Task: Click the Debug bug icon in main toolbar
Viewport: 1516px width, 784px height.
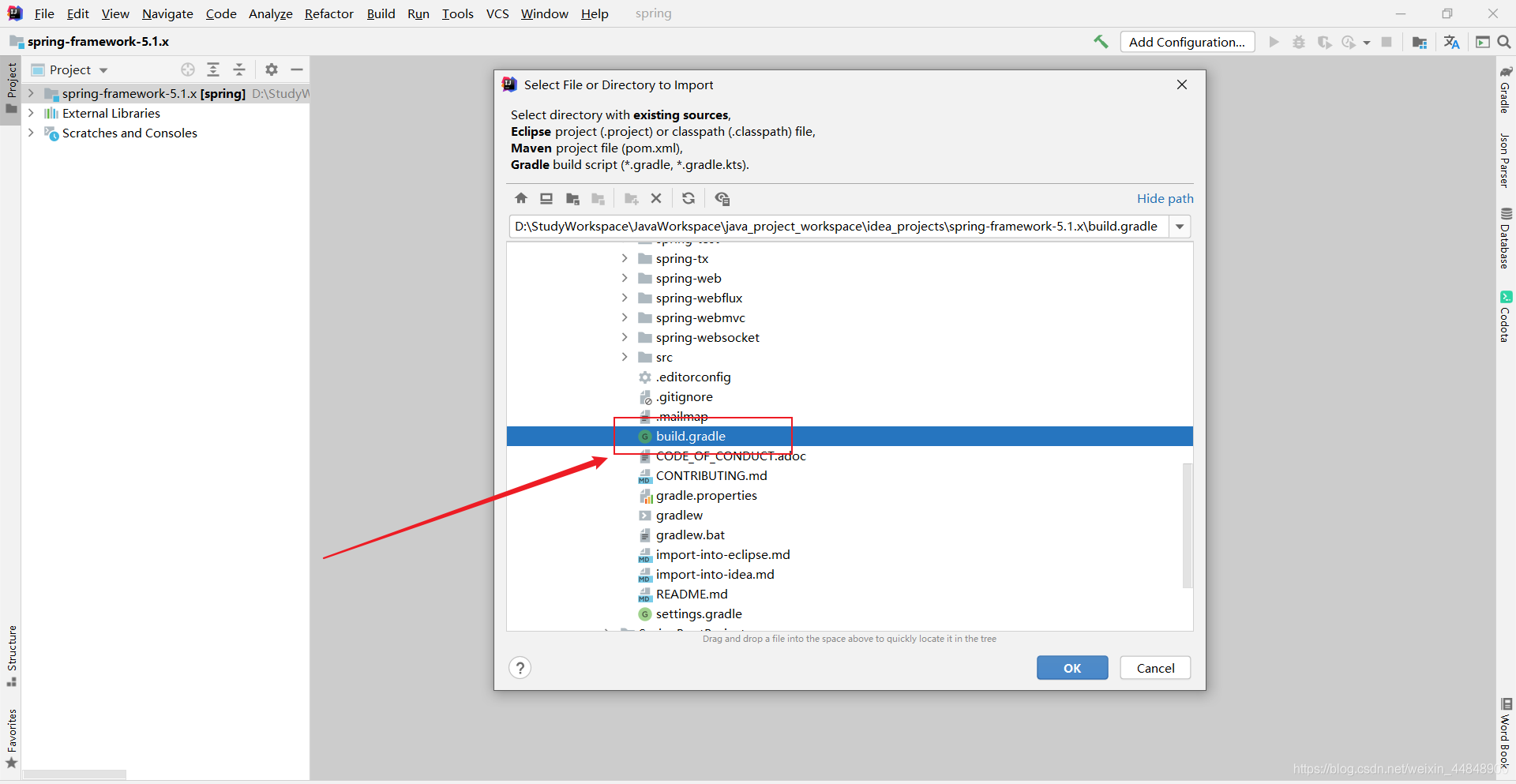Action: pos(1299,42)
